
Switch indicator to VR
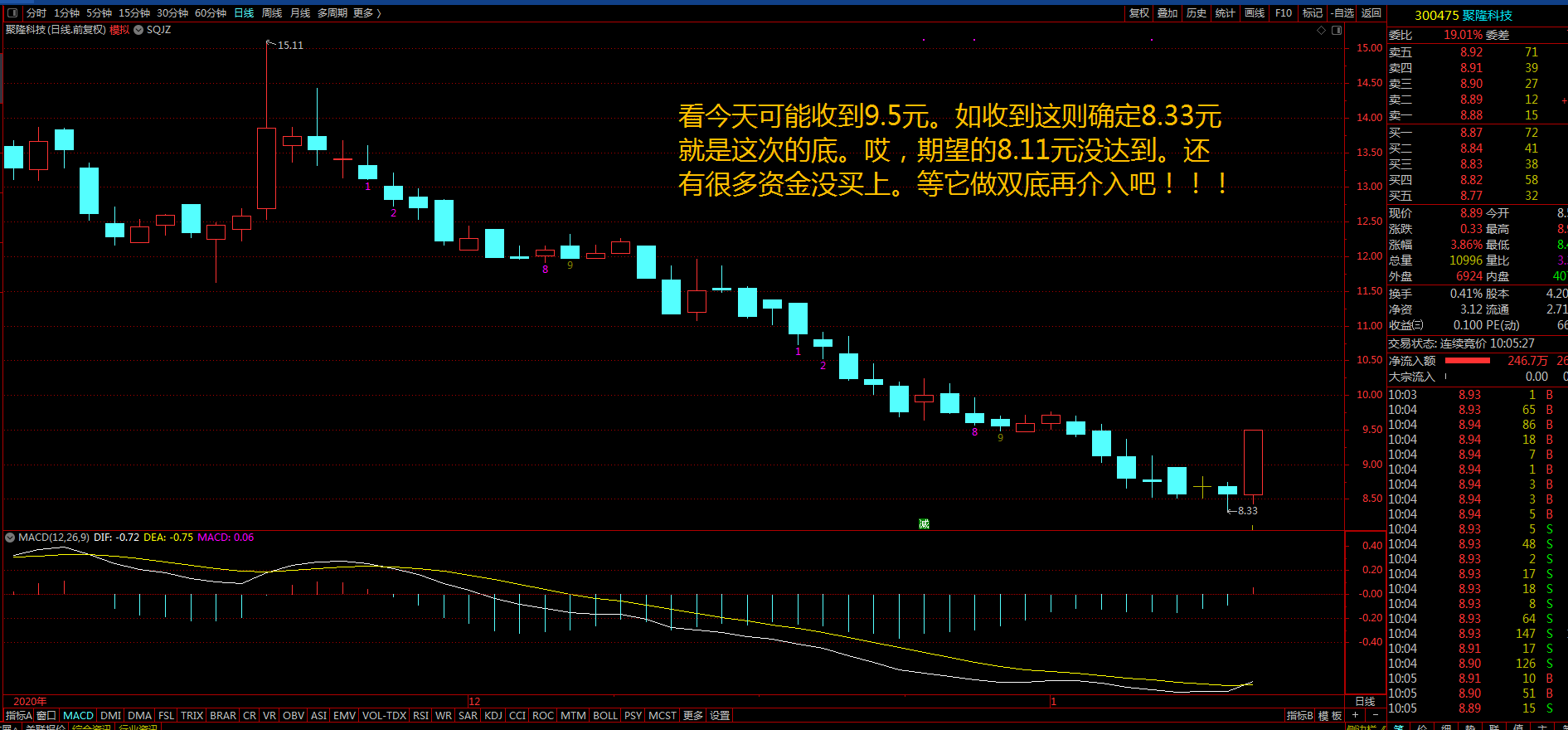269,715
